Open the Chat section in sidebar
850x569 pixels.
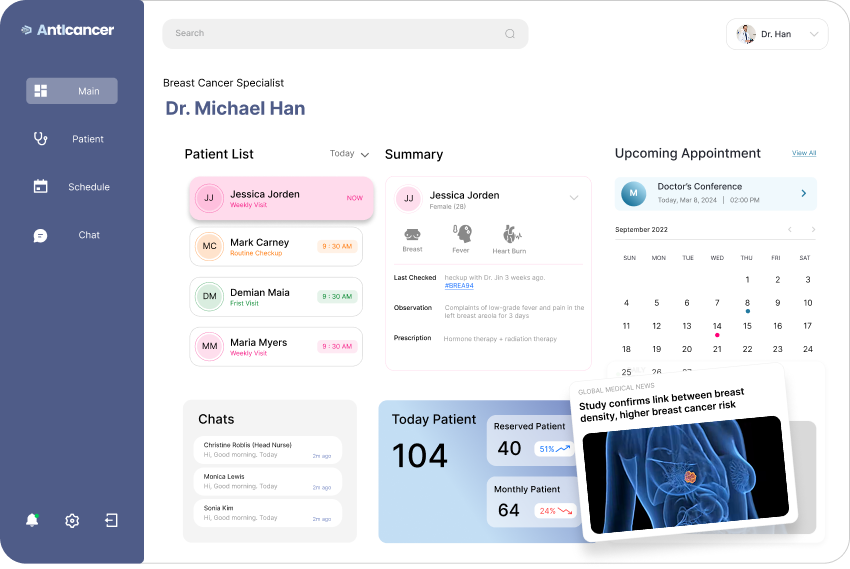pos(72,235)
